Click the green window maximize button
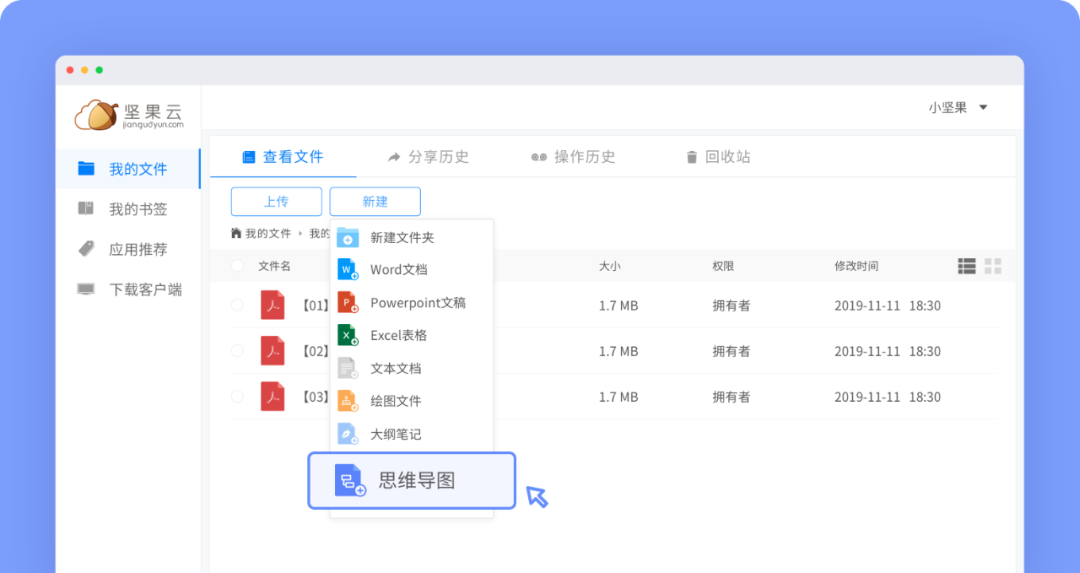 pos(99,70)
